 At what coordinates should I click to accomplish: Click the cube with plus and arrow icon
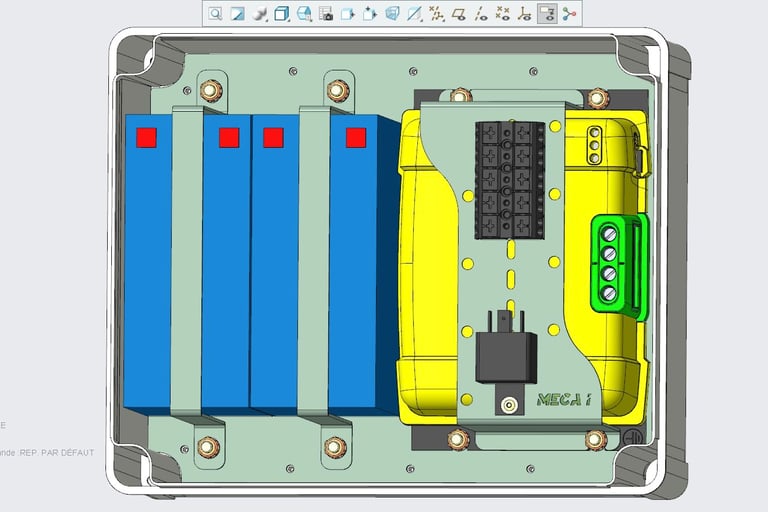click(x=370, y=14)
